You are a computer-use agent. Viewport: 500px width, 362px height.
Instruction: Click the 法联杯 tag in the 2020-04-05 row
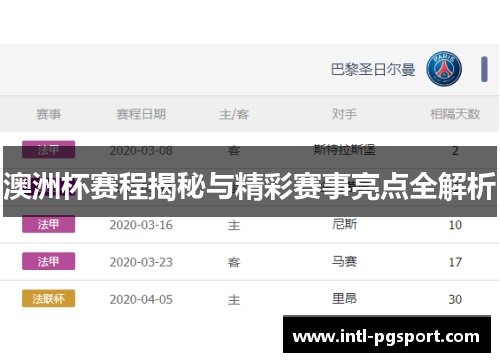pos(49,299)
